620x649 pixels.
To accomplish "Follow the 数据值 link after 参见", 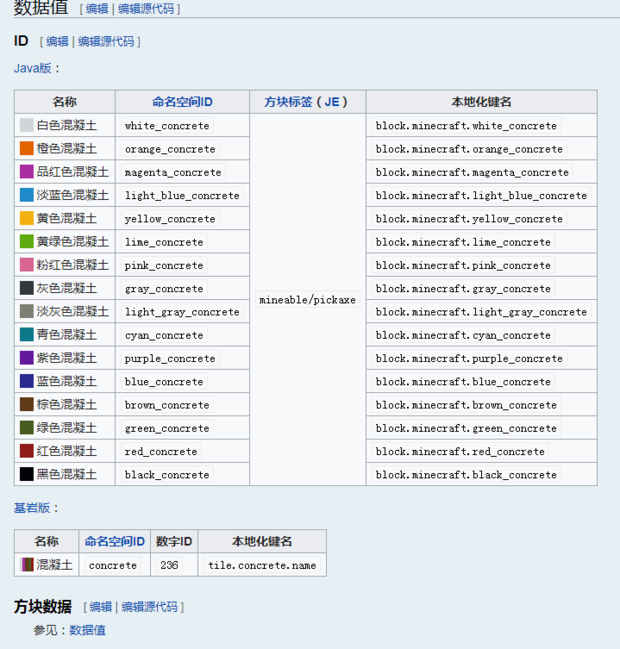I will click(x=87, y=630).
